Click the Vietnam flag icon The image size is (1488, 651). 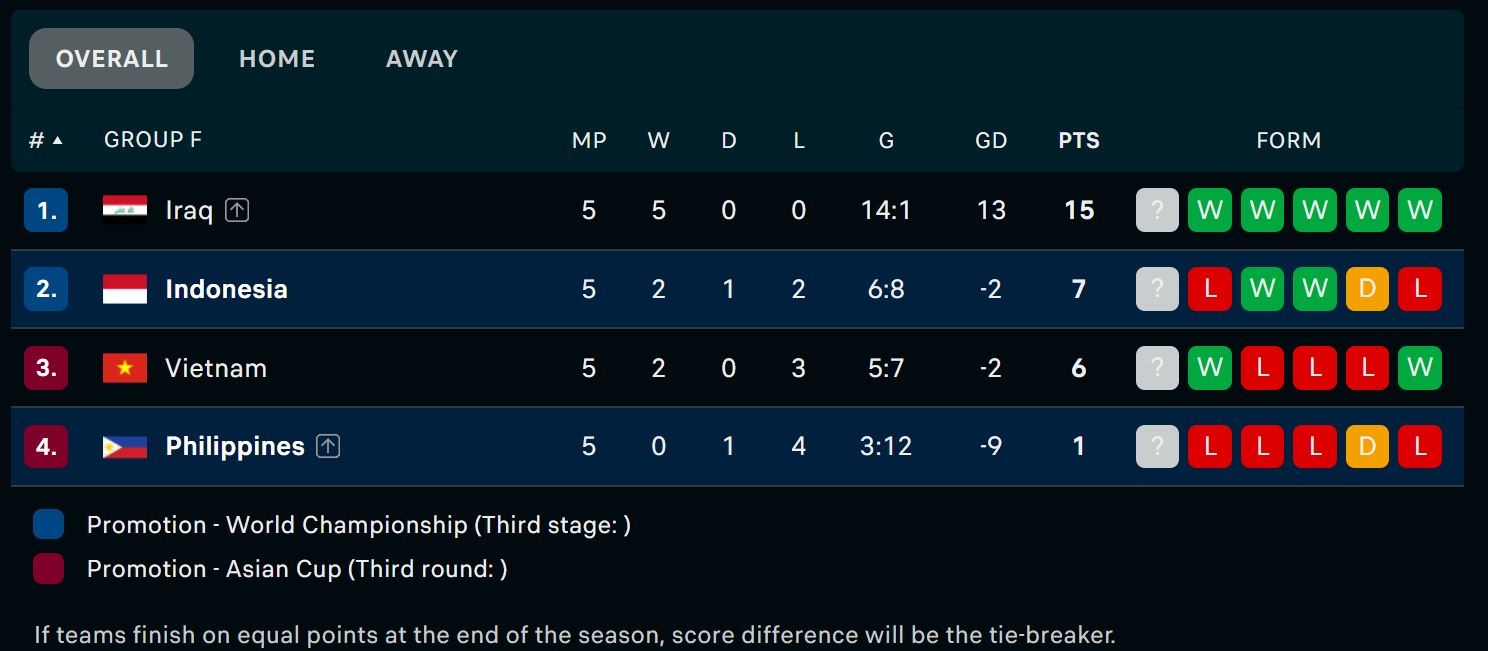point(125,368)
